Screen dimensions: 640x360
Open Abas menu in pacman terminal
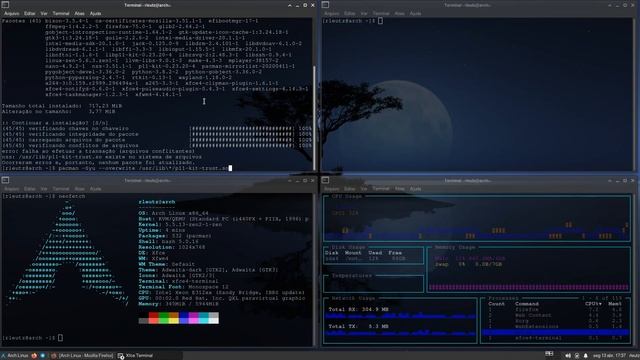click(x=80, y=13)
